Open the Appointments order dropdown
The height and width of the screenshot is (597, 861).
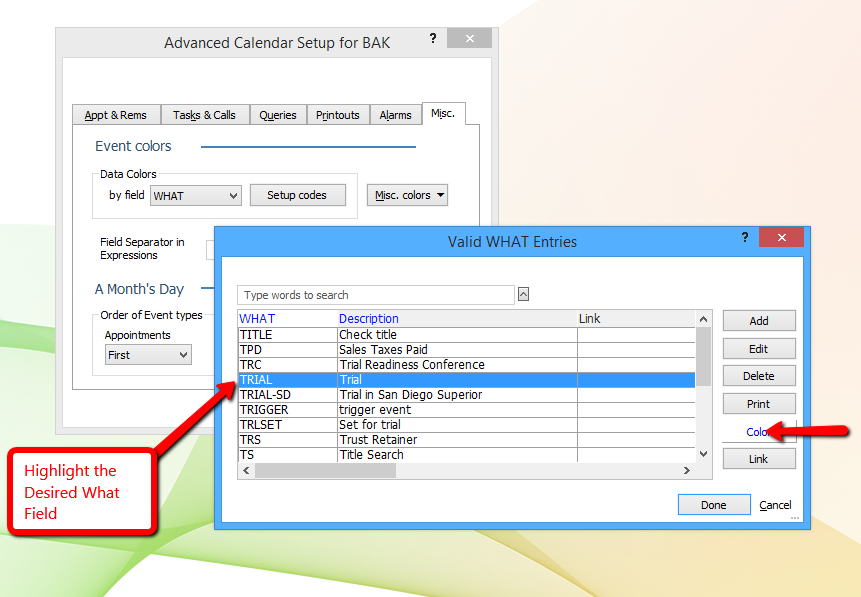tap(148, 355)
